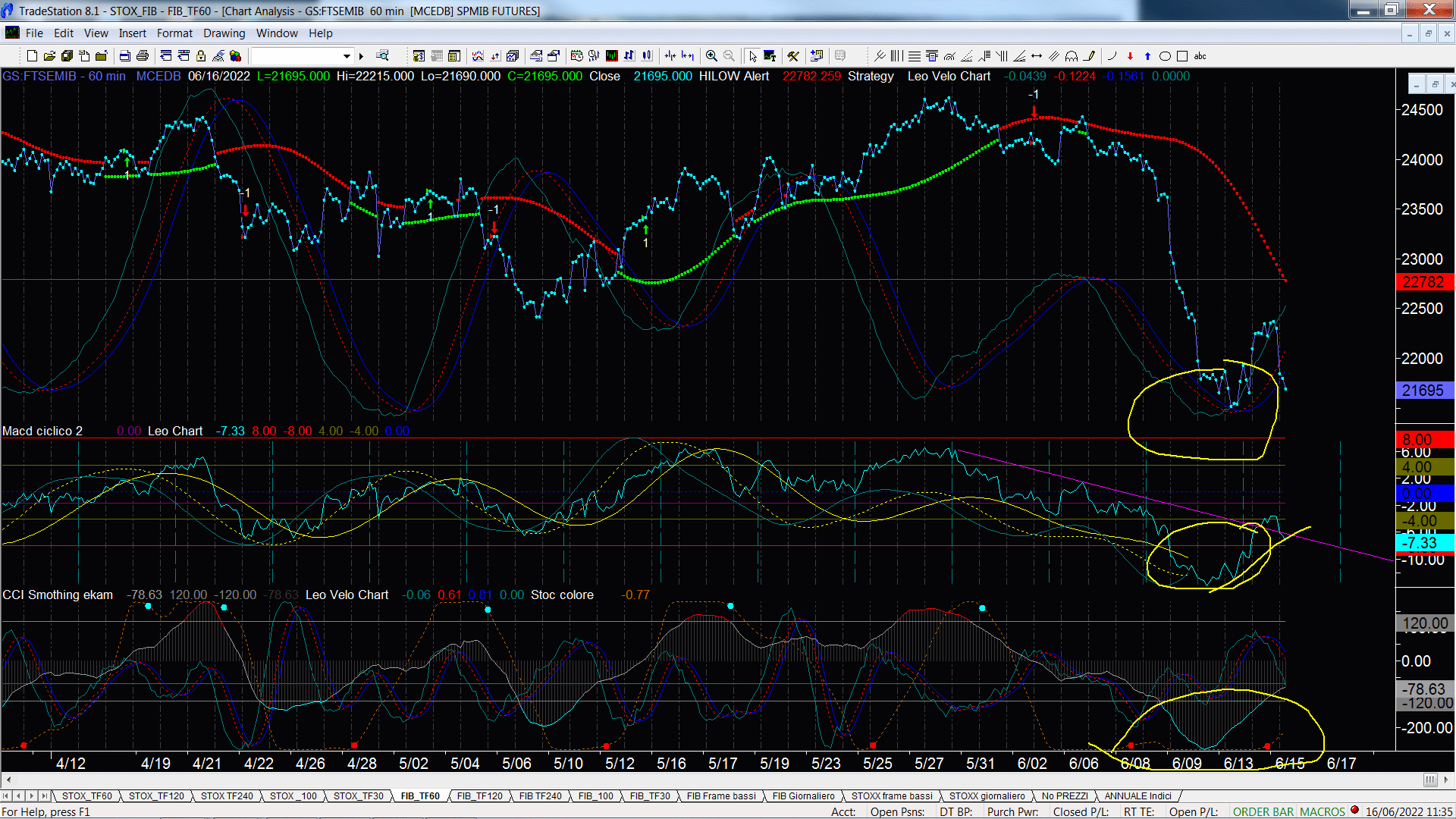Click the zoom out magnifier icon
The width and height of the screenshot is (1456, 819).
coord(730,56)
